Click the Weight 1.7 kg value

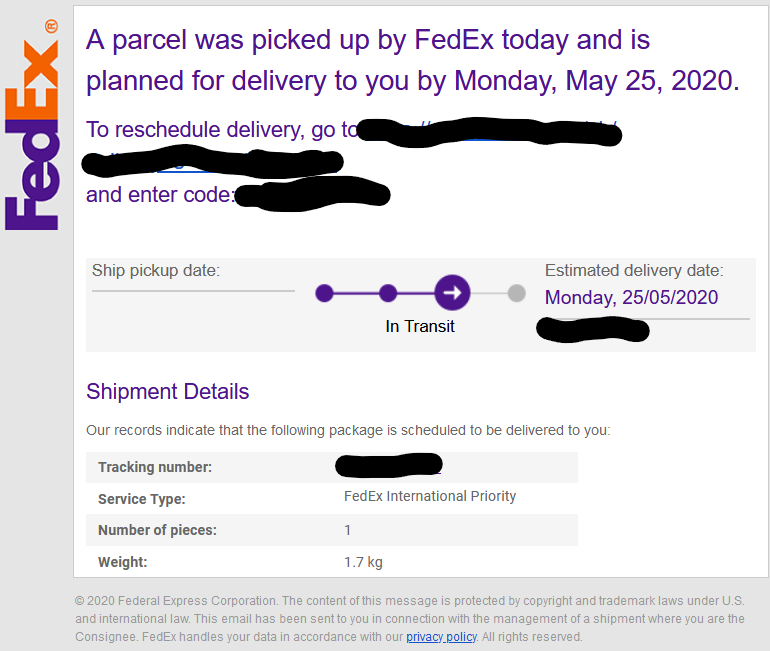pos(363,562)
